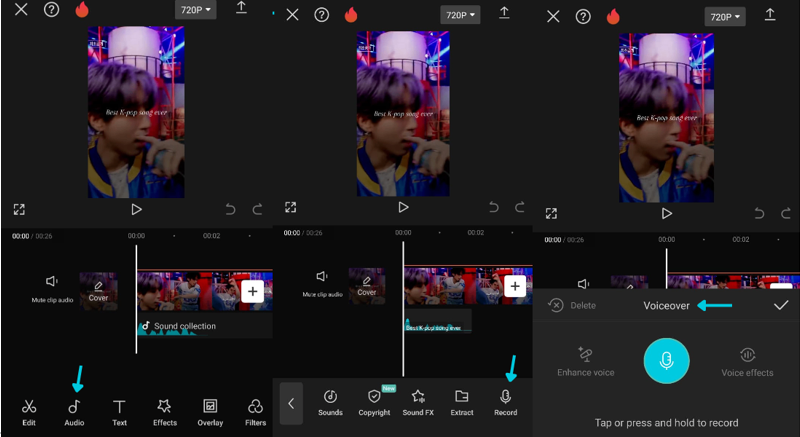Open the Overlay tool
The image size is (800, 437).
[x=210, y=411]
